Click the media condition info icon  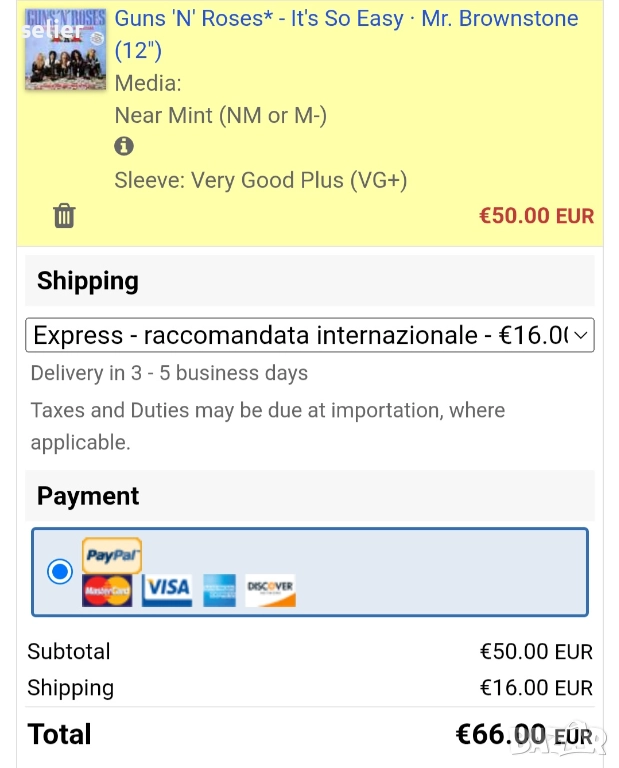click(124, 146)
